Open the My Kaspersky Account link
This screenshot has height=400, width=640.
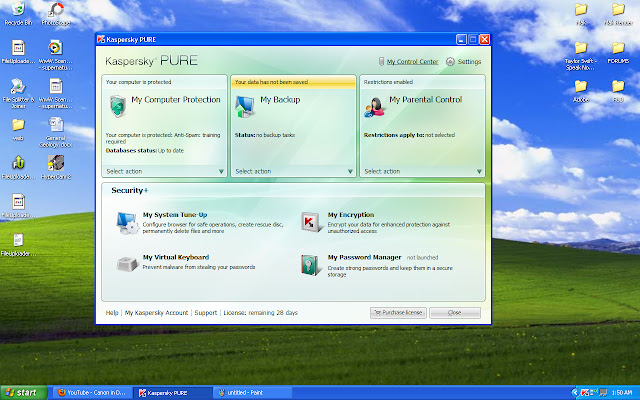[x=156, y=313]
